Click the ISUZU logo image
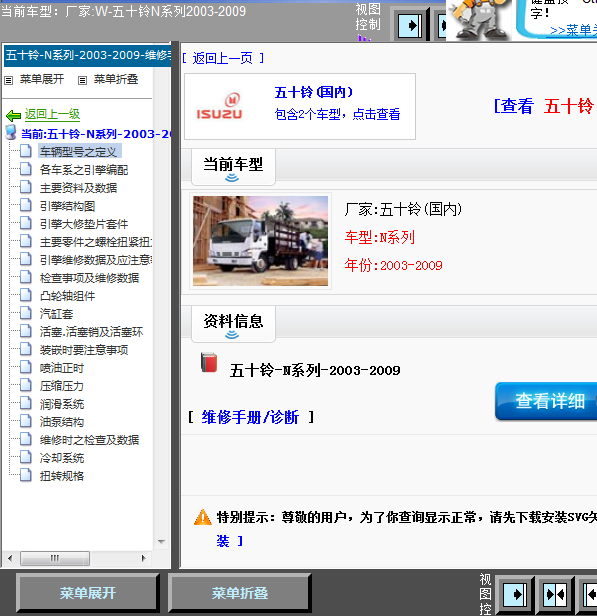The image size is (597, 616). tap(219, 106)
